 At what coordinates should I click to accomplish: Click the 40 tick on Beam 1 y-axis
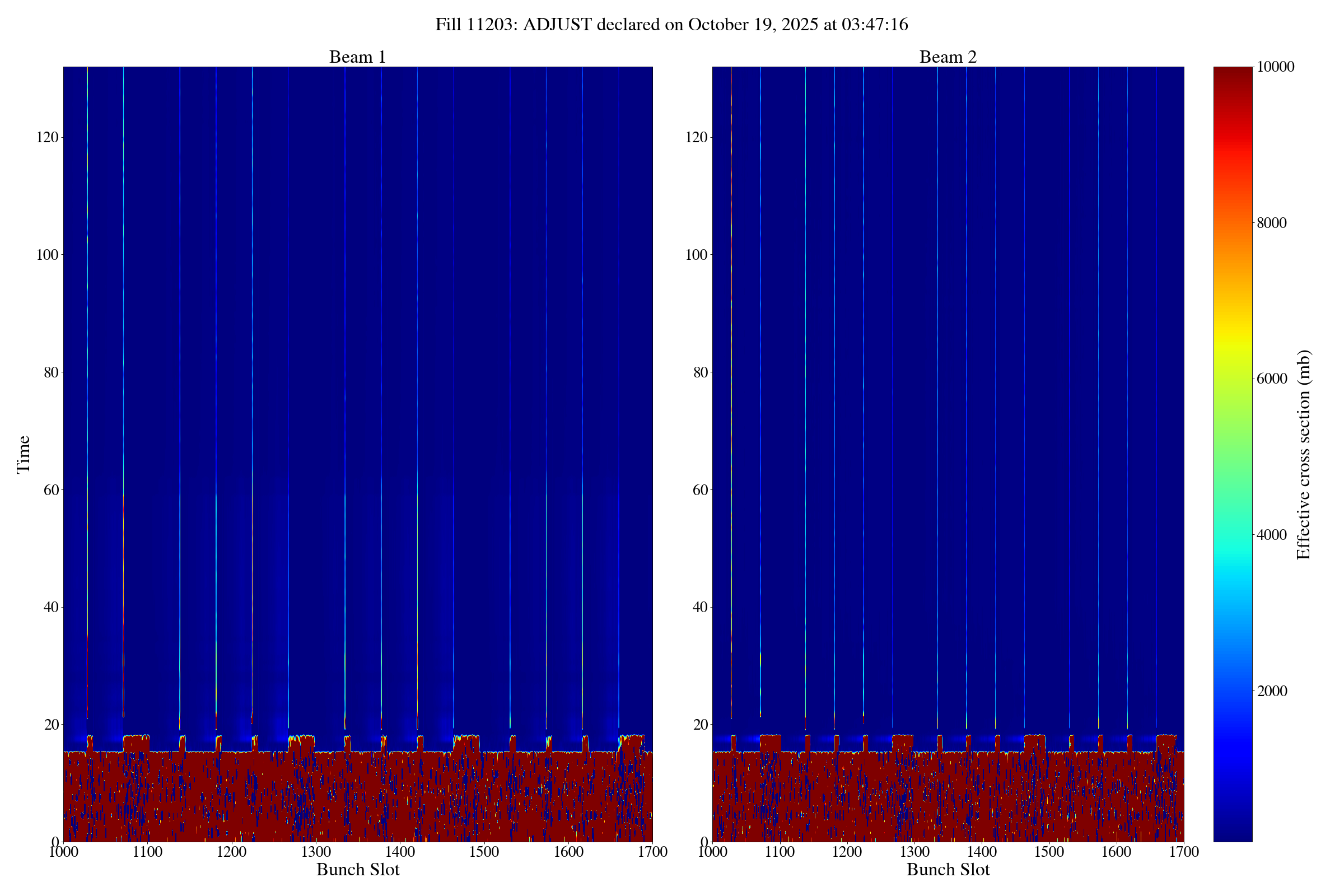pyautogui.click(x=52, y=607)
